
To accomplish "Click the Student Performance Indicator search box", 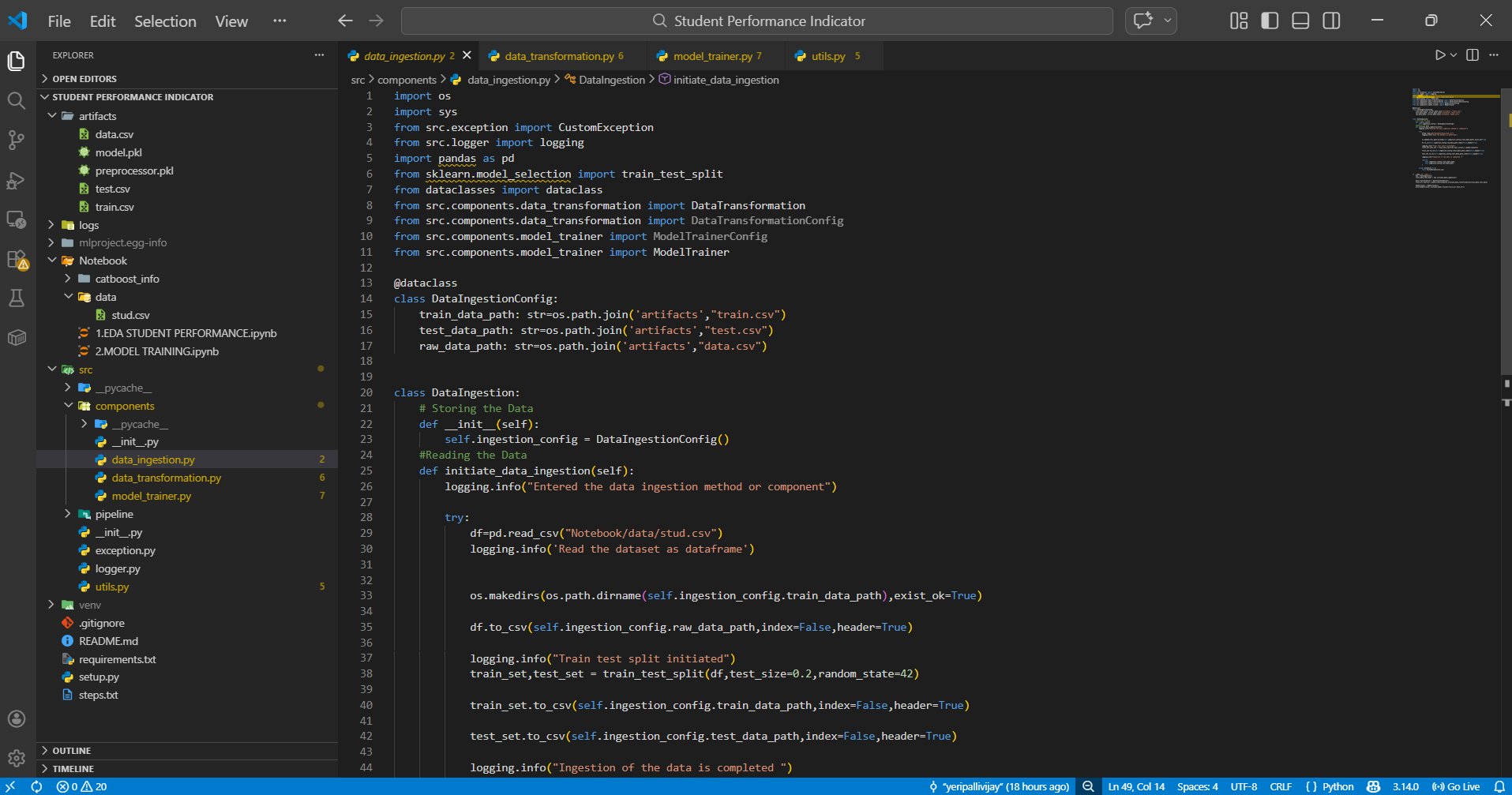I will (757, 21).
